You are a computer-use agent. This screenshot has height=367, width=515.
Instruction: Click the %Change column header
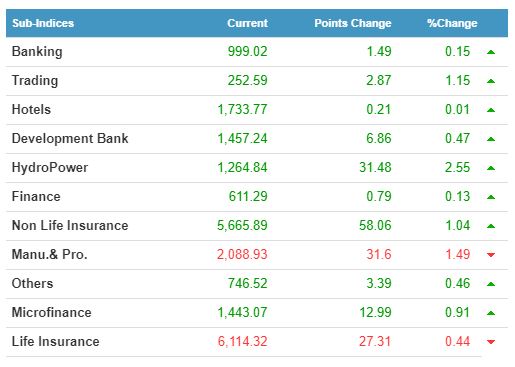click(452, 23)
